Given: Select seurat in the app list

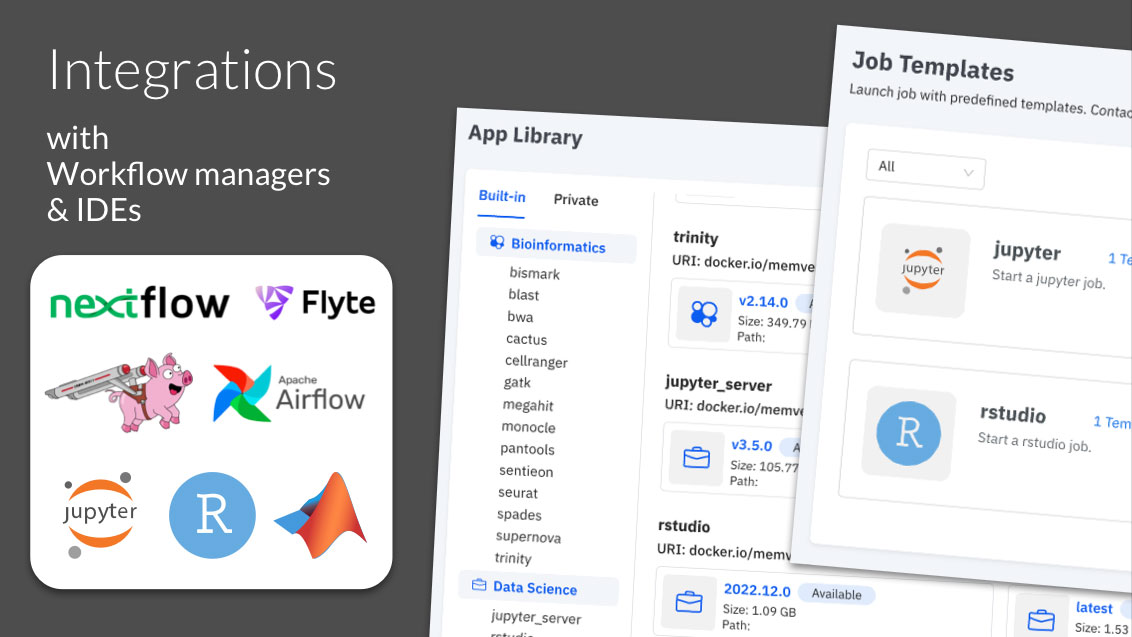Looking at the screenshot, I should pos(518,493).
